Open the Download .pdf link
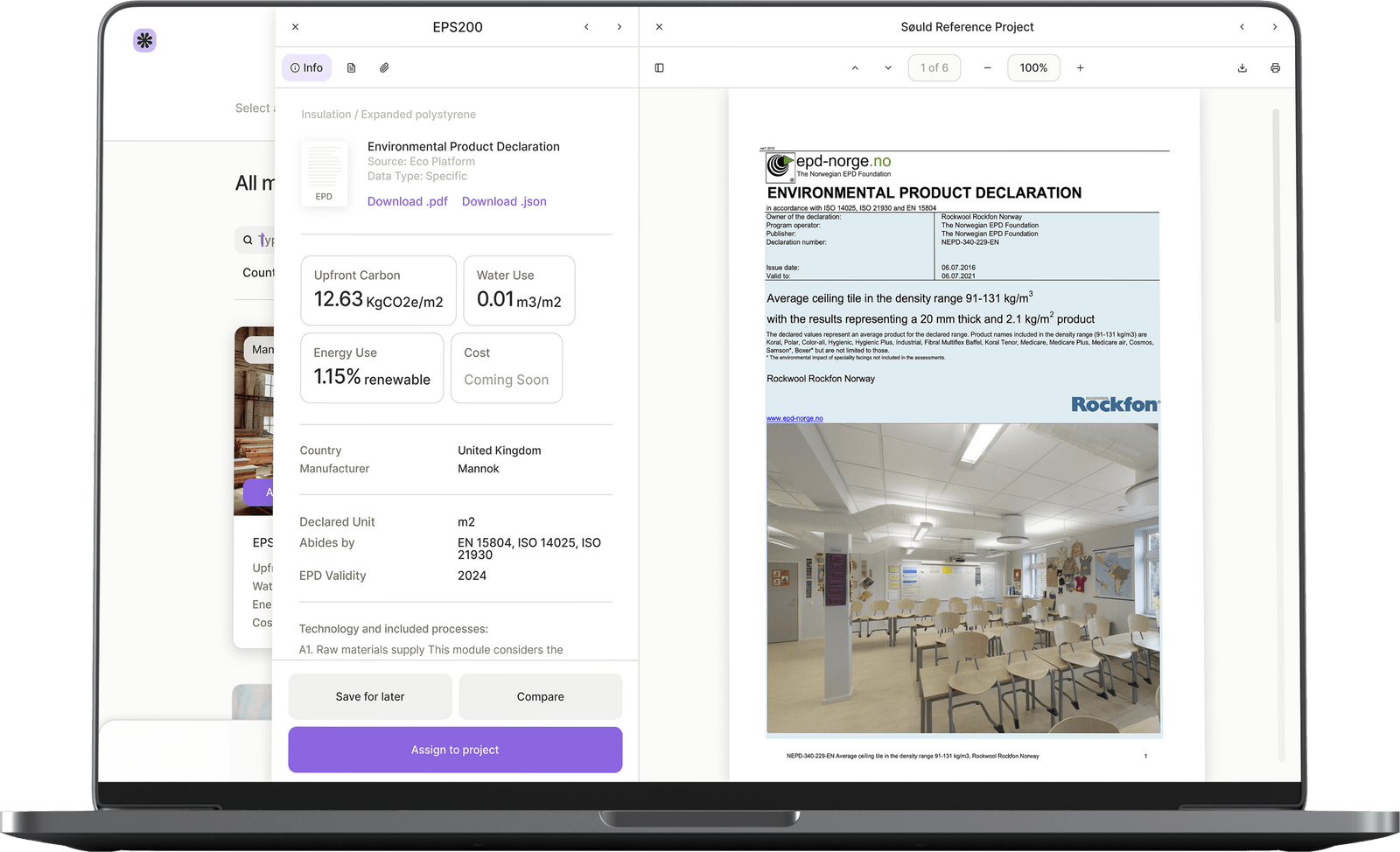 (407, 201)
